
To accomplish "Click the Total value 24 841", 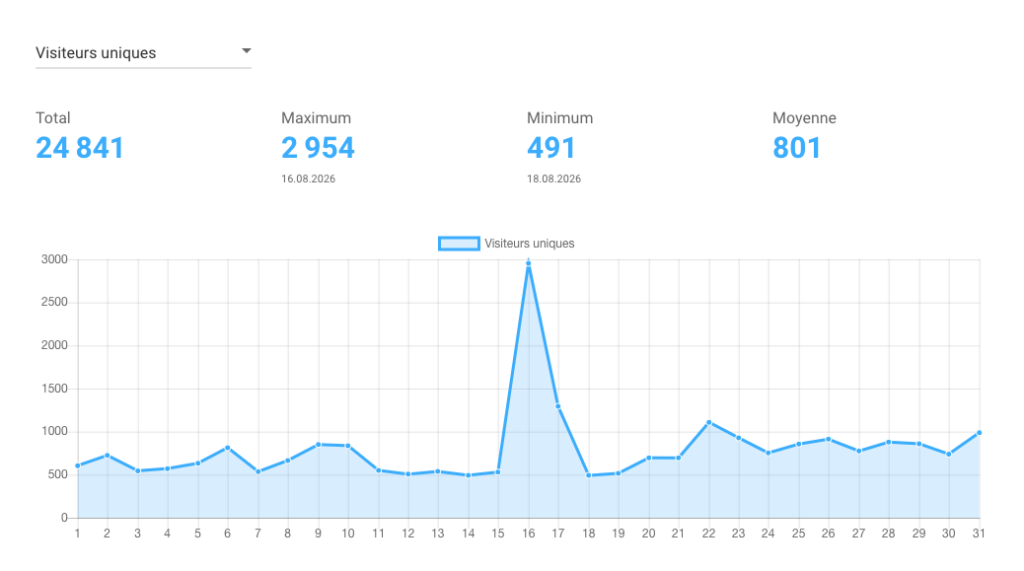I will (x=80, y=148).
